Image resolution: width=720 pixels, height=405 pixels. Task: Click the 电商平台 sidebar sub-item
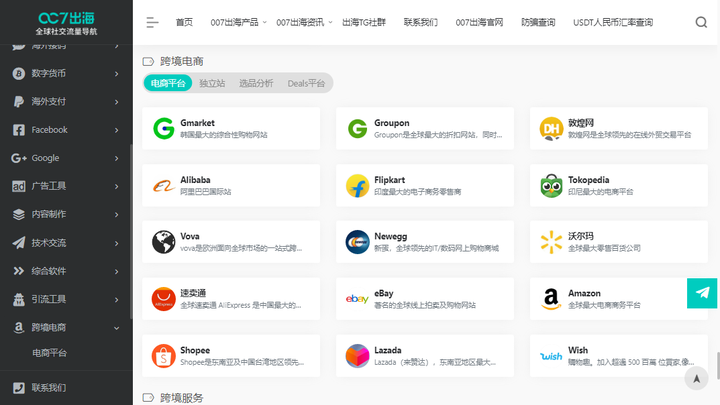[50, 353]
